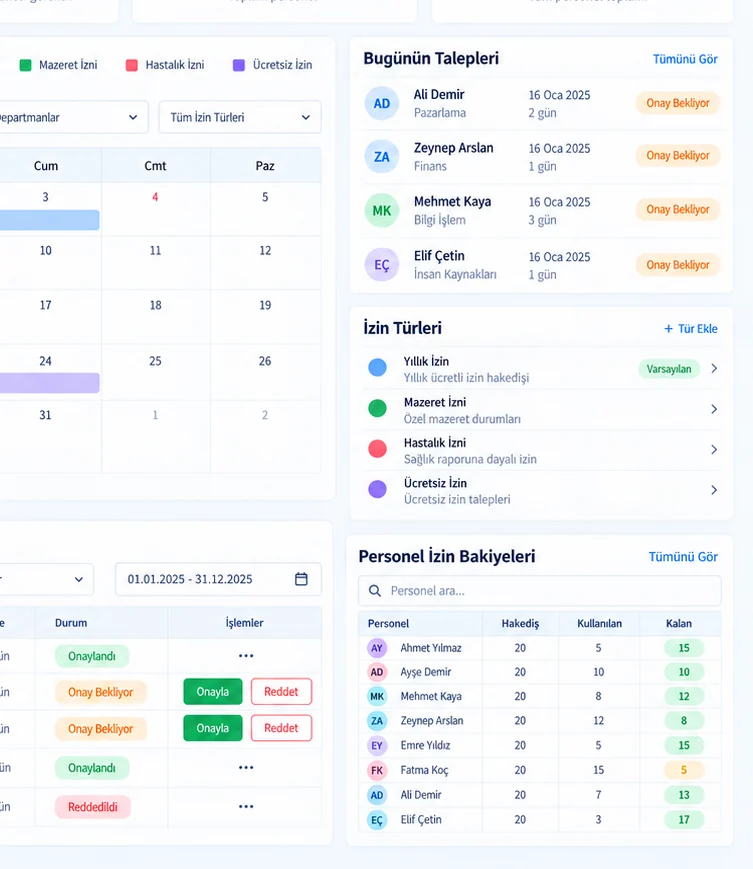Click the Kalan column header
The image size is (753, 869).
click(679, 623)
